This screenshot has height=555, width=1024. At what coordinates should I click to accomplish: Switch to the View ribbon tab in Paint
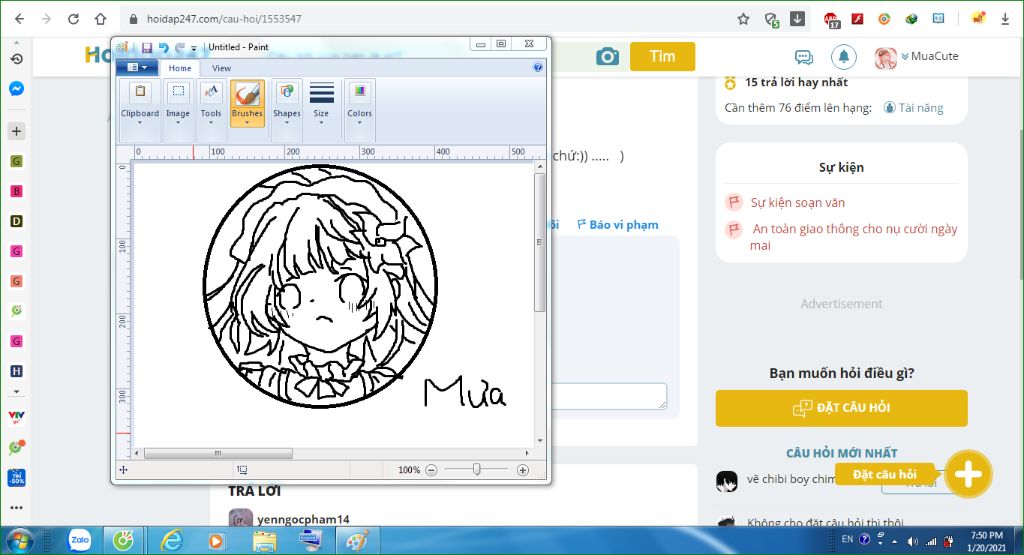click(221, 68)
